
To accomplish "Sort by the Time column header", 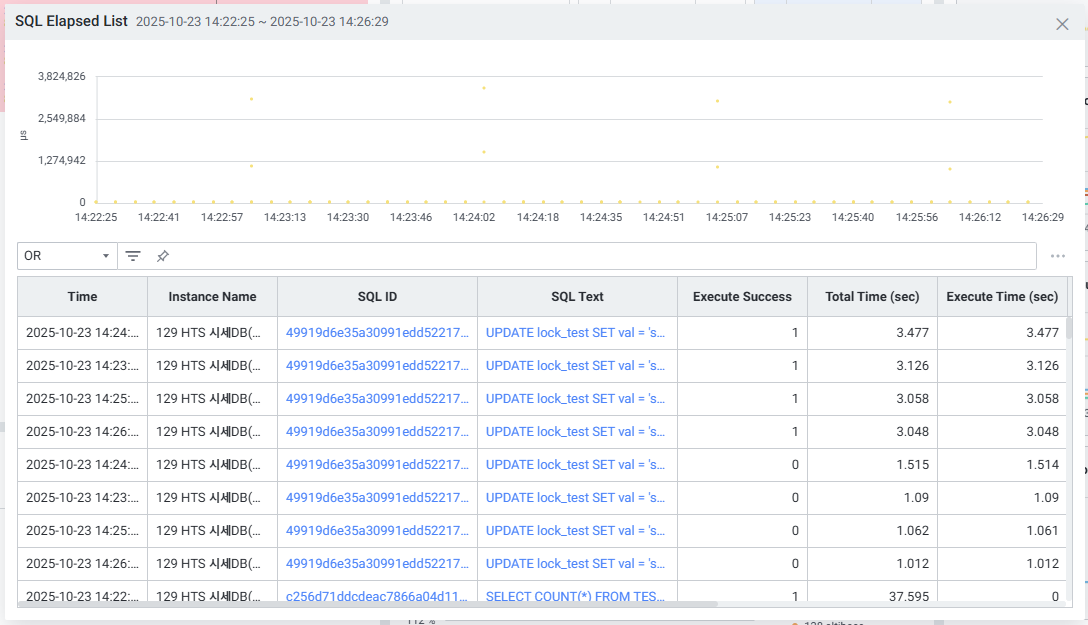I will pos(82,297).
